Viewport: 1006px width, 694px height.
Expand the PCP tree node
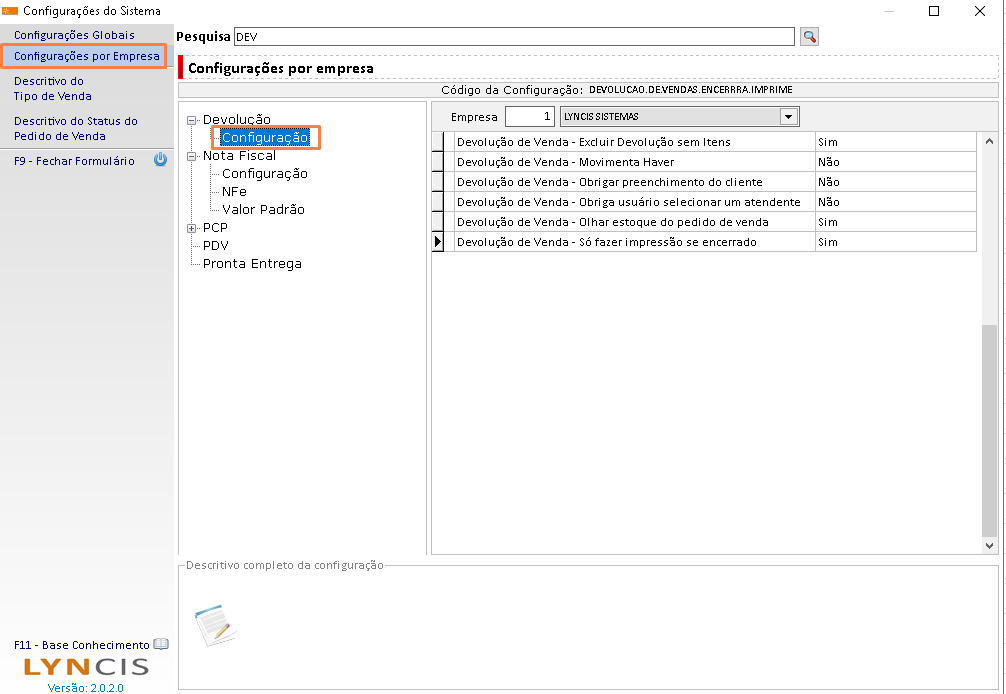pyautogui.click(x=192, y=228)
